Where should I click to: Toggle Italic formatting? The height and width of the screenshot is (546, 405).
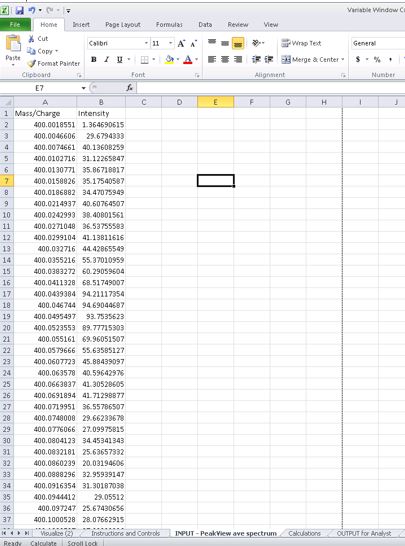pos(107,60)
